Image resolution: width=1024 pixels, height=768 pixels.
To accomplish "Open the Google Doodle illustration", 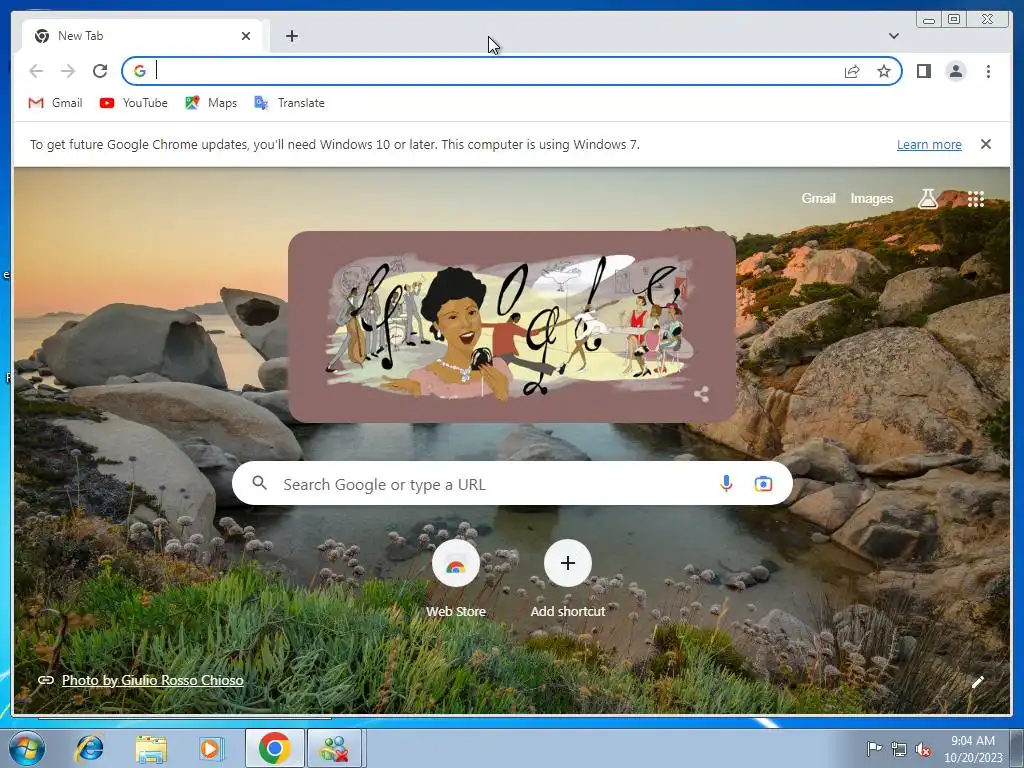I will coord(511,326).
